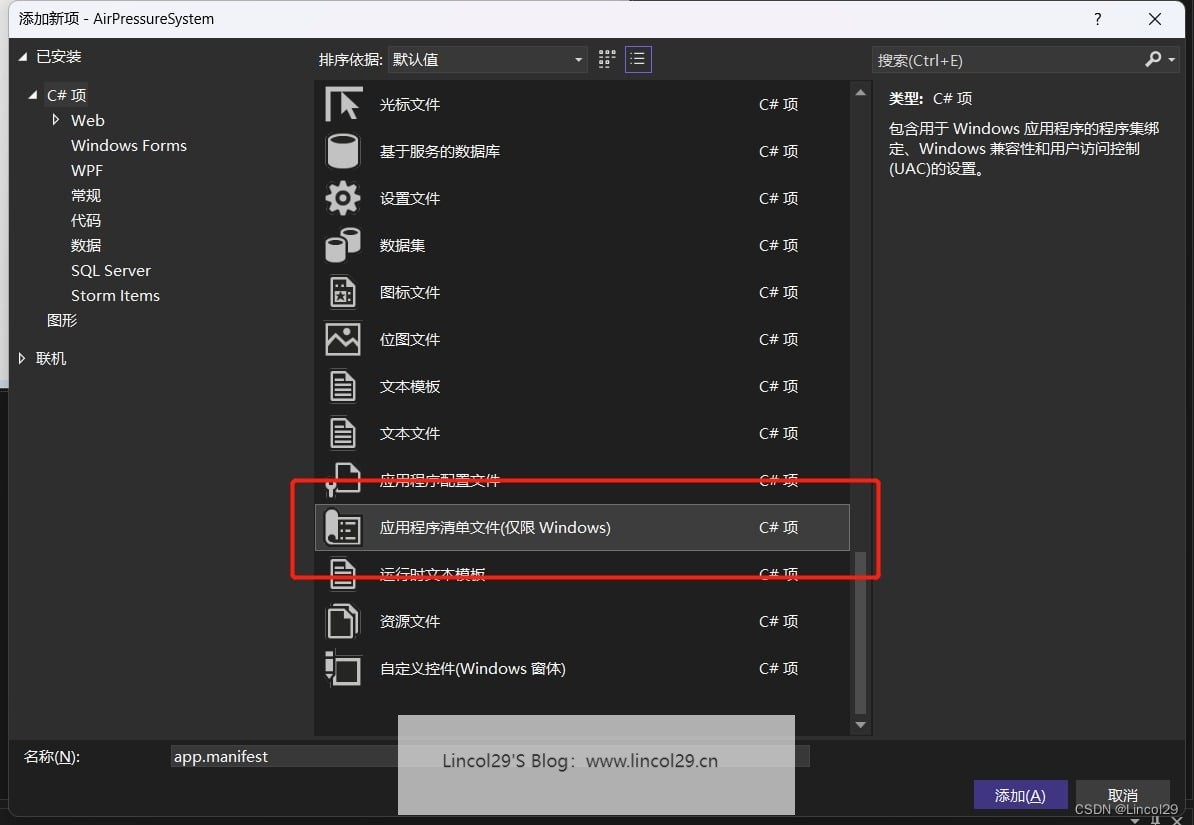The width and height of the screenshot is (1194, 825).
Task: Collapse the 已安装 (Installed) section
Action: [x=23, y=57]
